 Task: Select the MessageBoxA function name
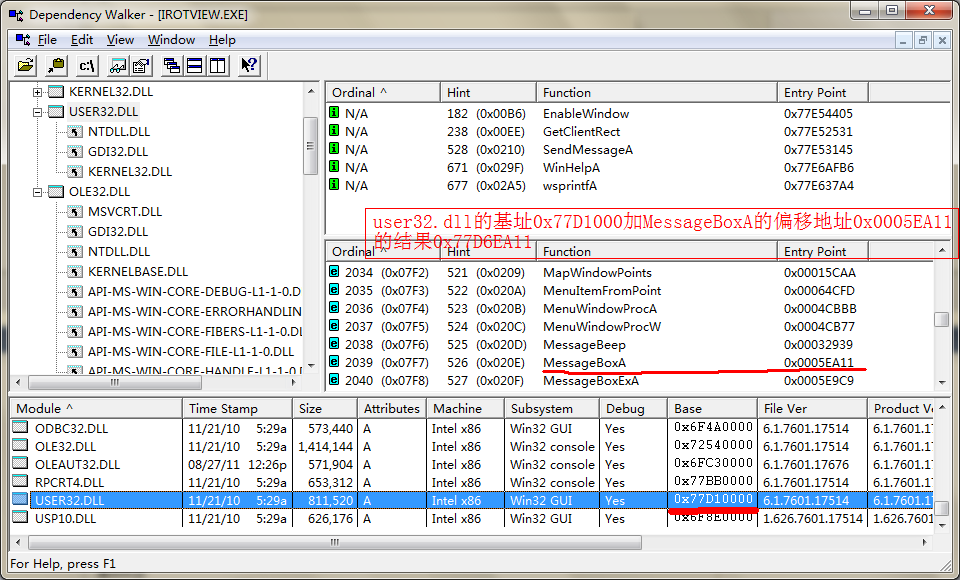tap(584, 363)
